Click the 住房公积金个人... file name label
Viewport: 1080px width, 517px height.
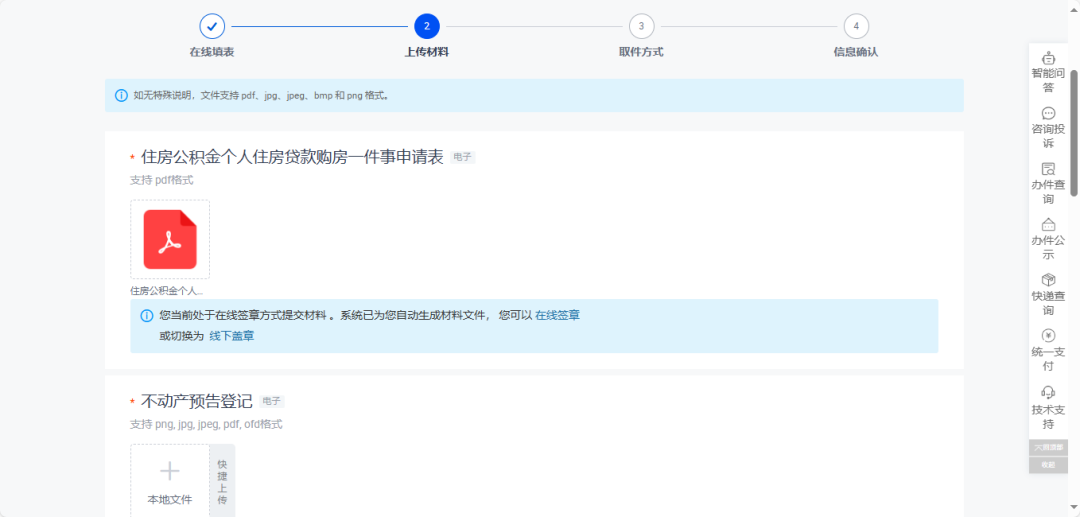coord(166,290)
